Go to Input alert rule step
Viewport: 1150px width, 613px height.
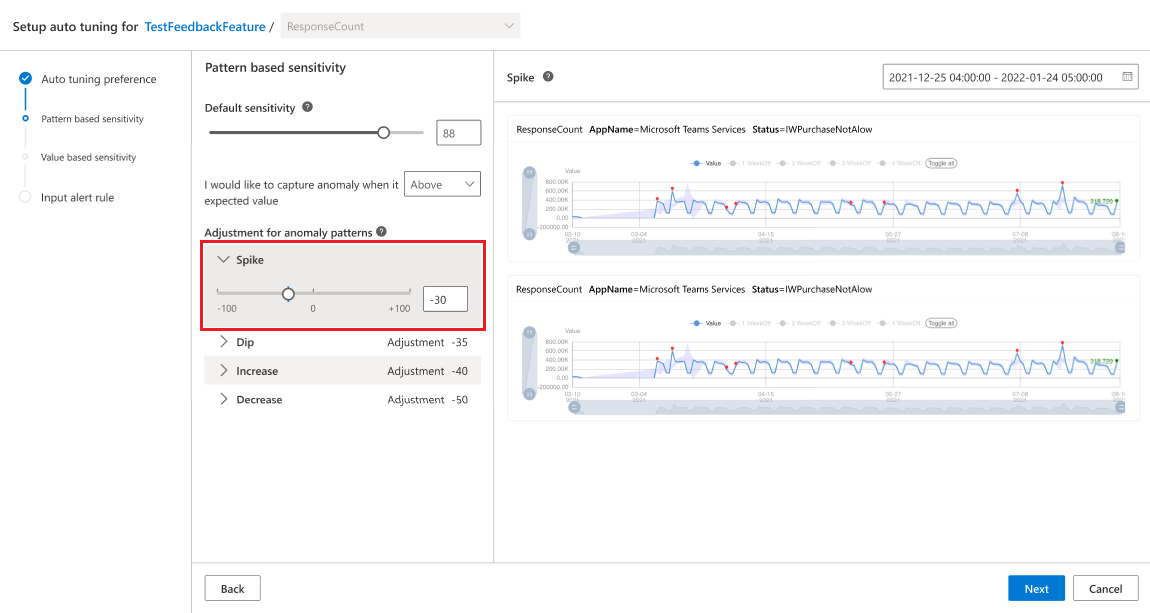78,197
